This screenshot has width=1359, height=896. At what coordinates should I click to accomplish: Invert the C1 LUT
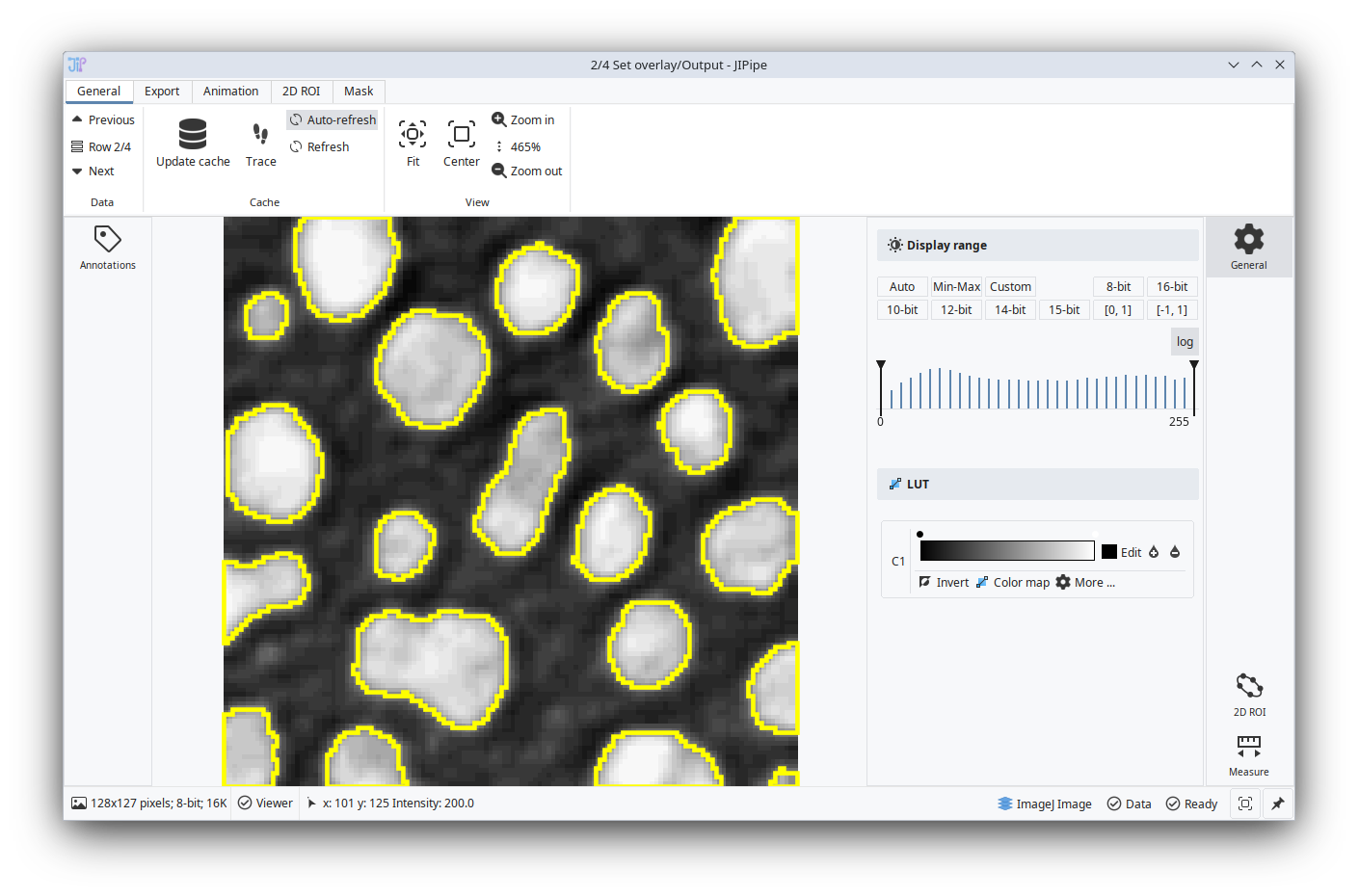pos(944,583)
